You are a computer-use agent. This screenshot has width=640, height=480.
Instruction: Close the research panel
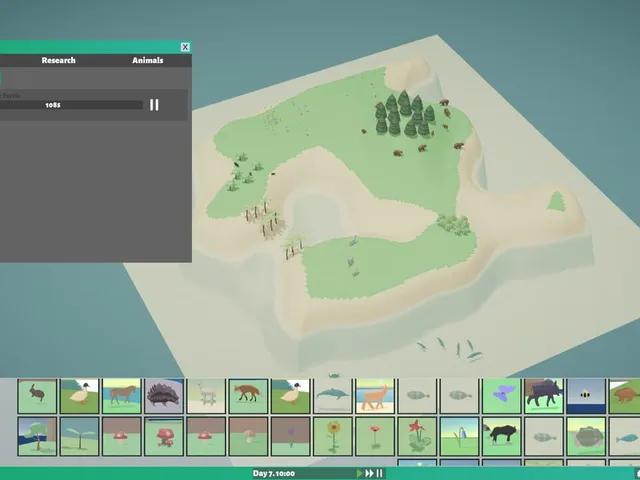pyautogui.click(x=185, y=47)
